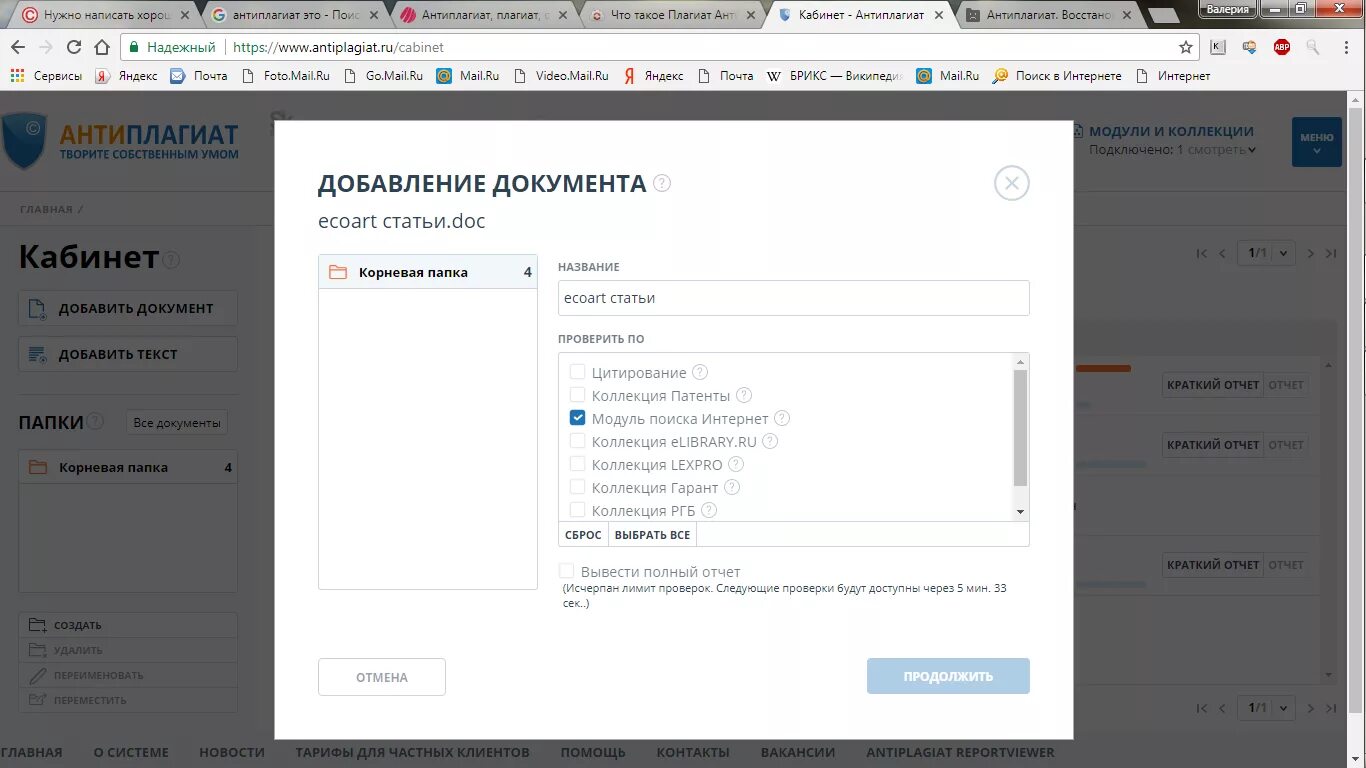
Task: Click the Продолжить button
Action: 948,676
